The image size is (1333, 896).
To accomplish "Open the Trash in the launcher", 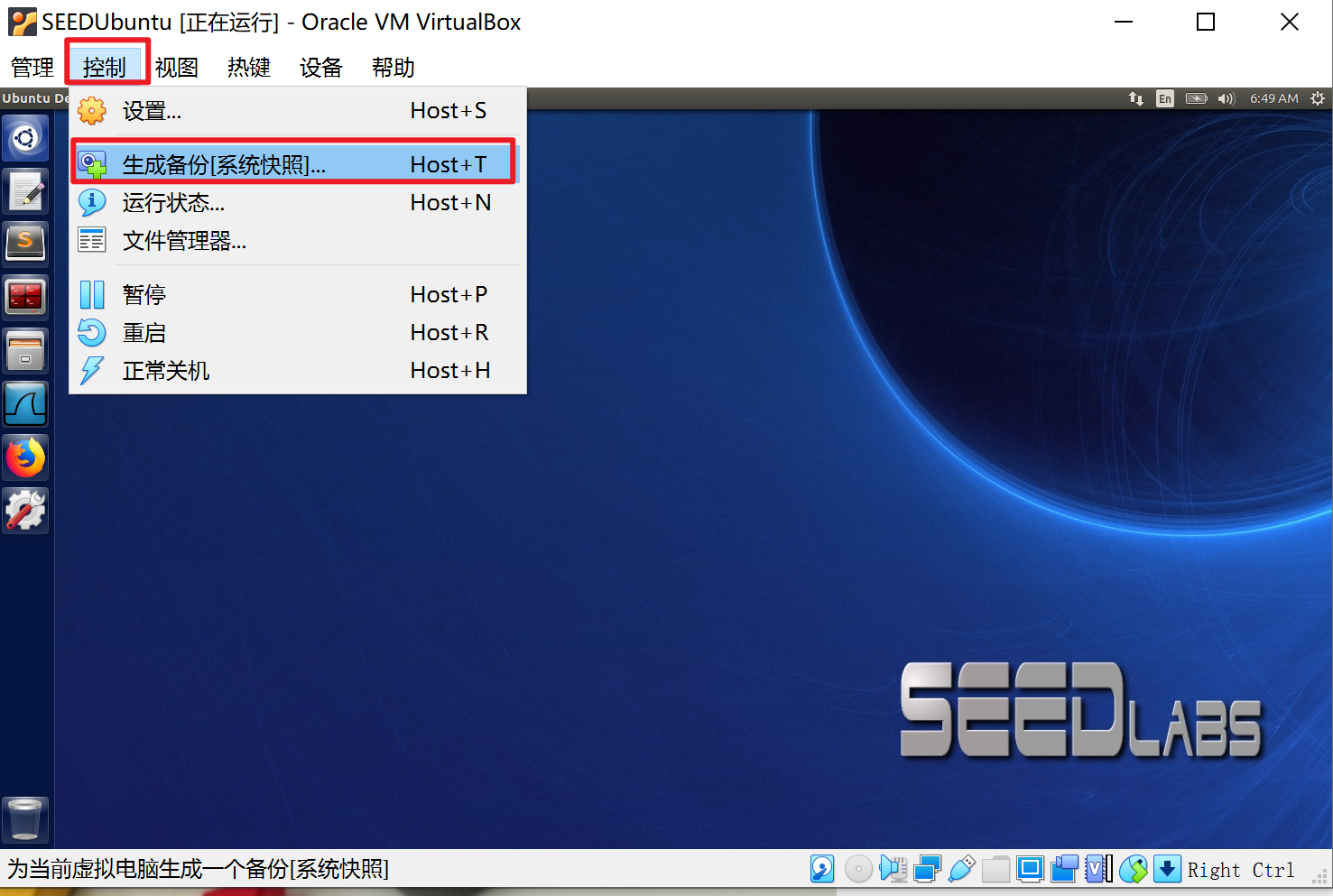I will [x=25, y=819].
